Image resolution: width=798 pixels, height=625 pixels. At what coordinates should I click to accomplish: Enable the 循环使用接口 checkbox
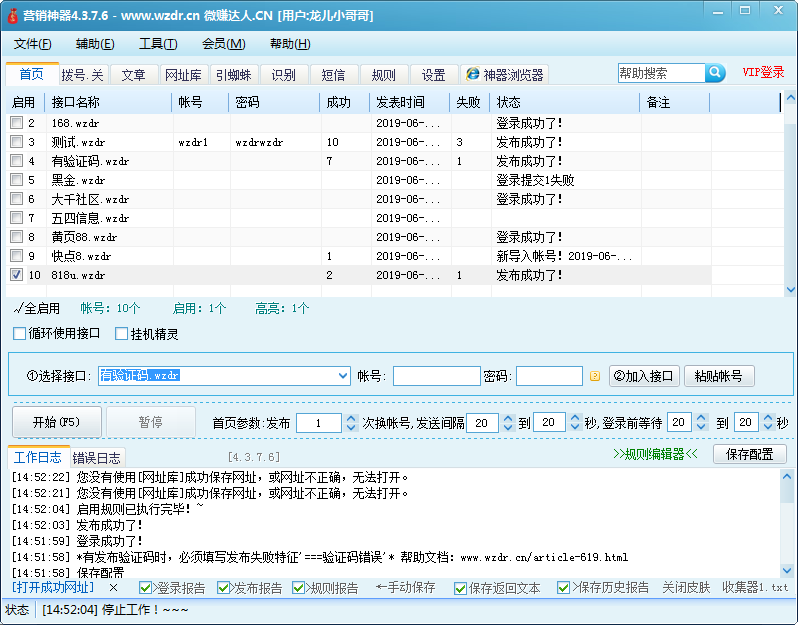click(20, 333)
